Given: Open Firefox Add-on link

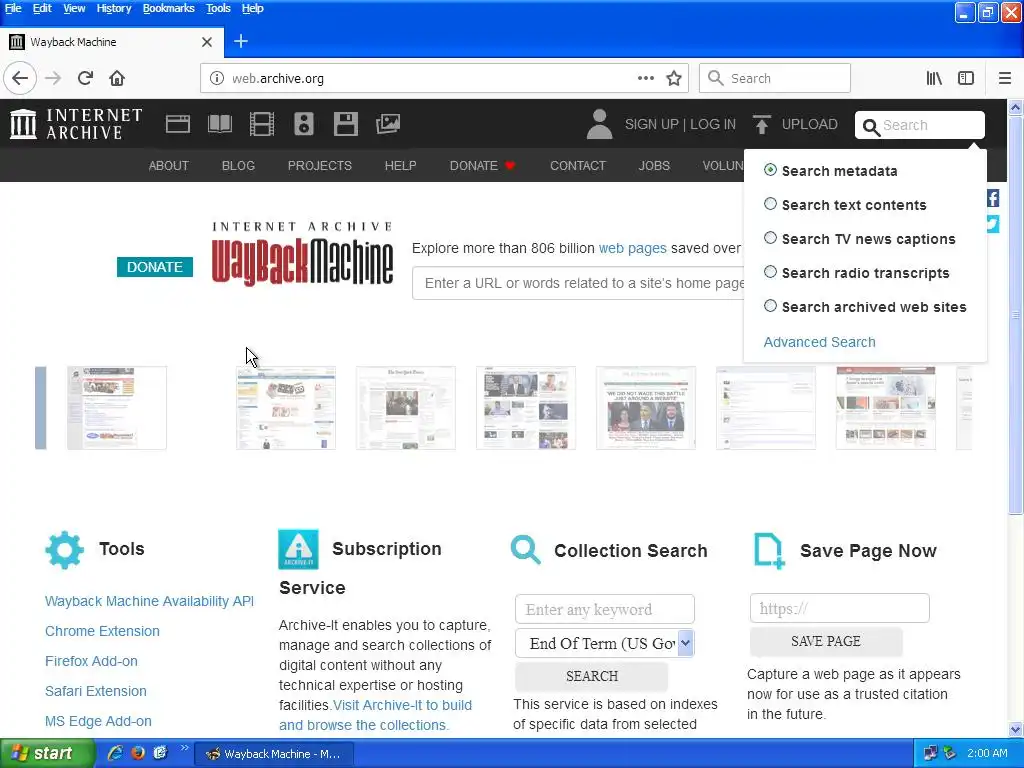Looking at the screenshot, I should [x=91, y=661].
